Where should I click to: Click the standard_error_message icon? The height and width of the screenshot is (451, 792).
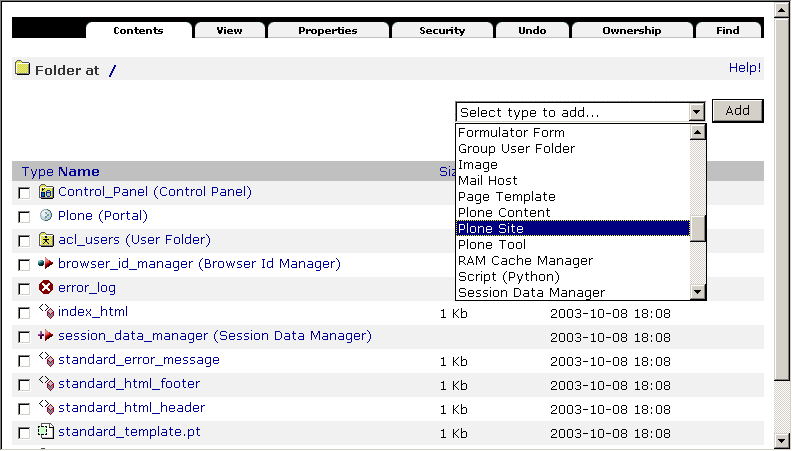pyautogui.click(x=46, y=359)
